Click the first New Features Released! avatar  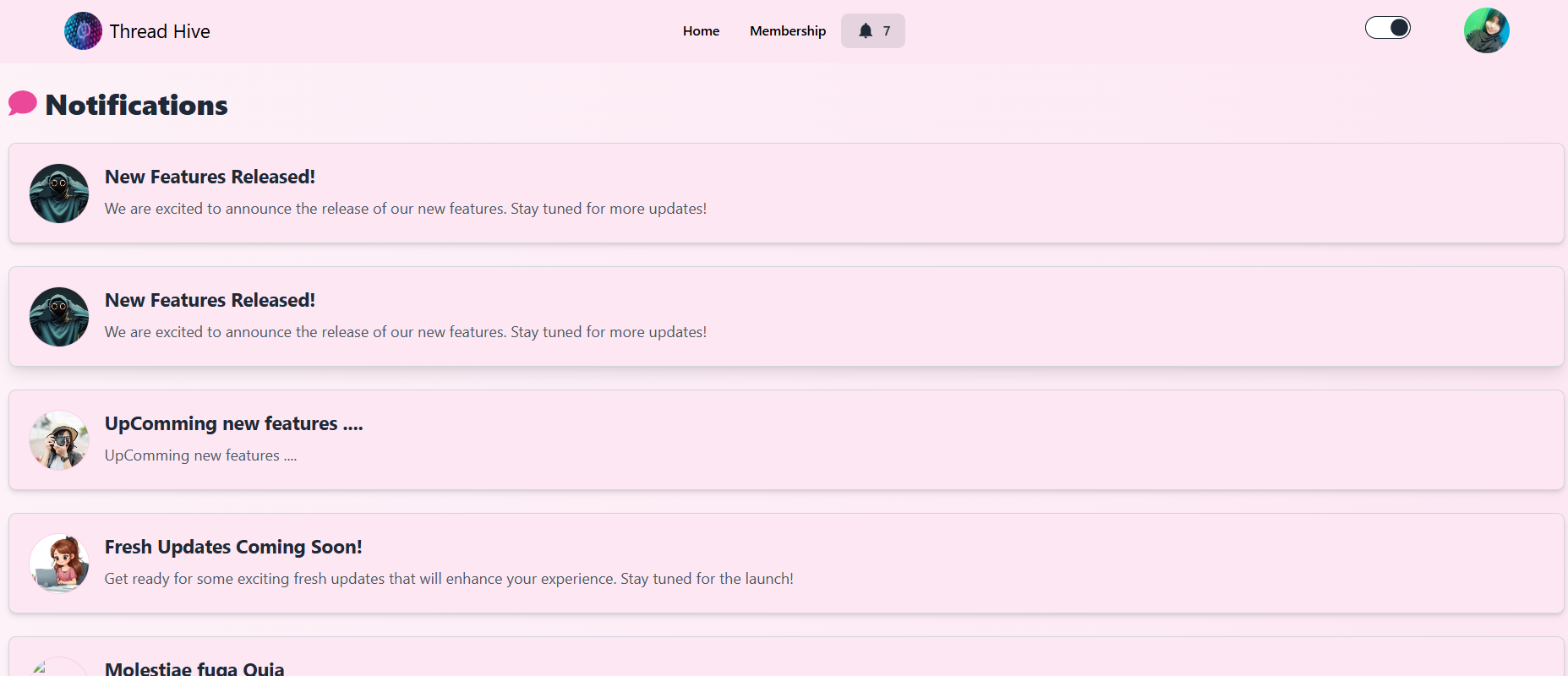click(59, 194)
